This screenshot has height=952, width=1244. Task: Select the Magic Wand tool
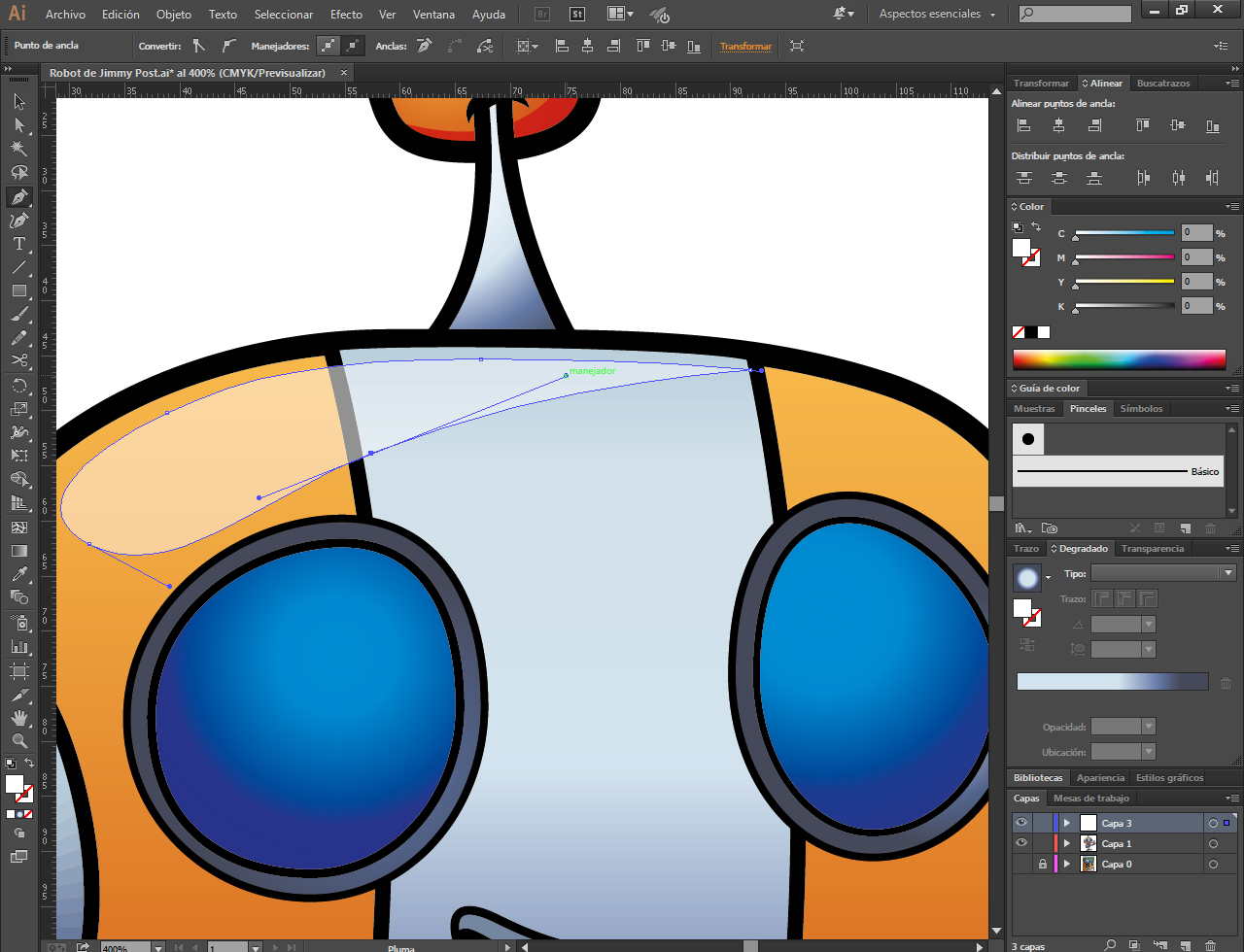[x=18, y=149]
